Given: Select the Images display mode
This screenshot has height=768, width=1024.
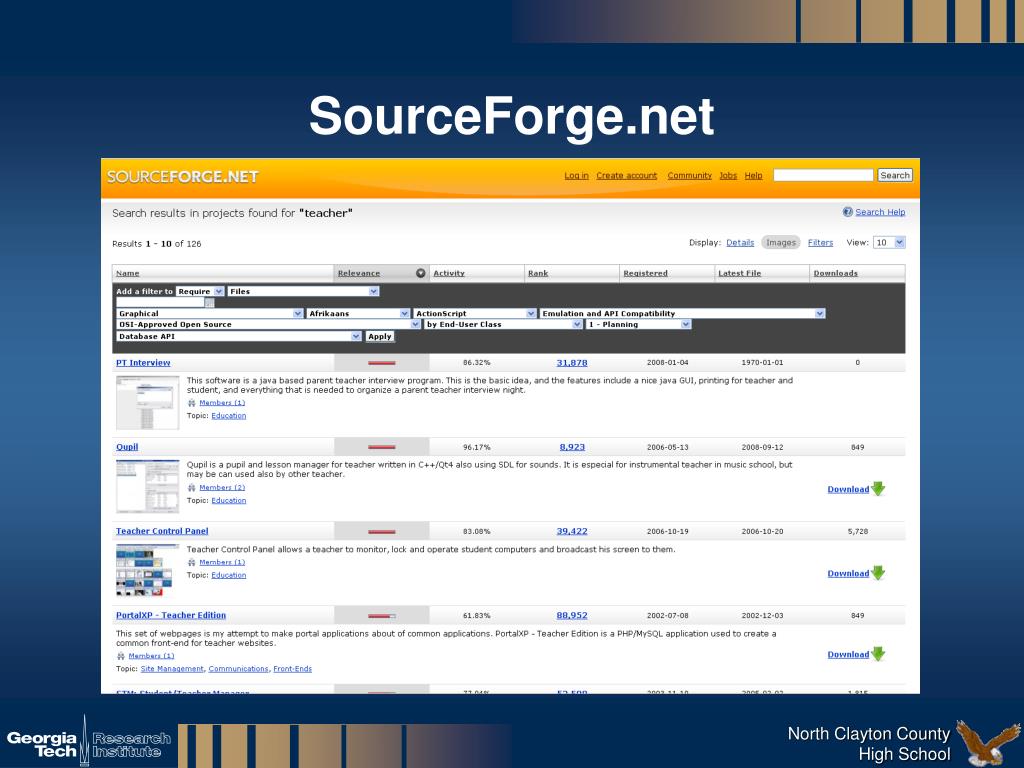Looking at the screenshot, I should (x=780, y=242).
